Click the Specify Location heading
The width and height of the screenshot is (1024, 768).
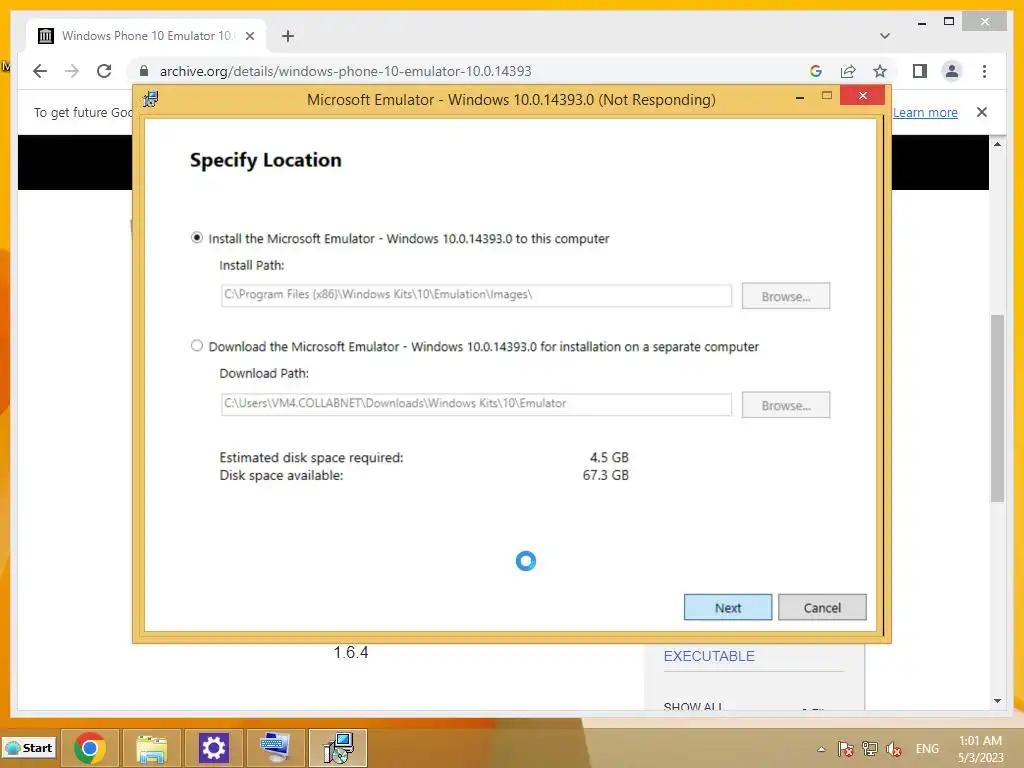pos(265,161)
